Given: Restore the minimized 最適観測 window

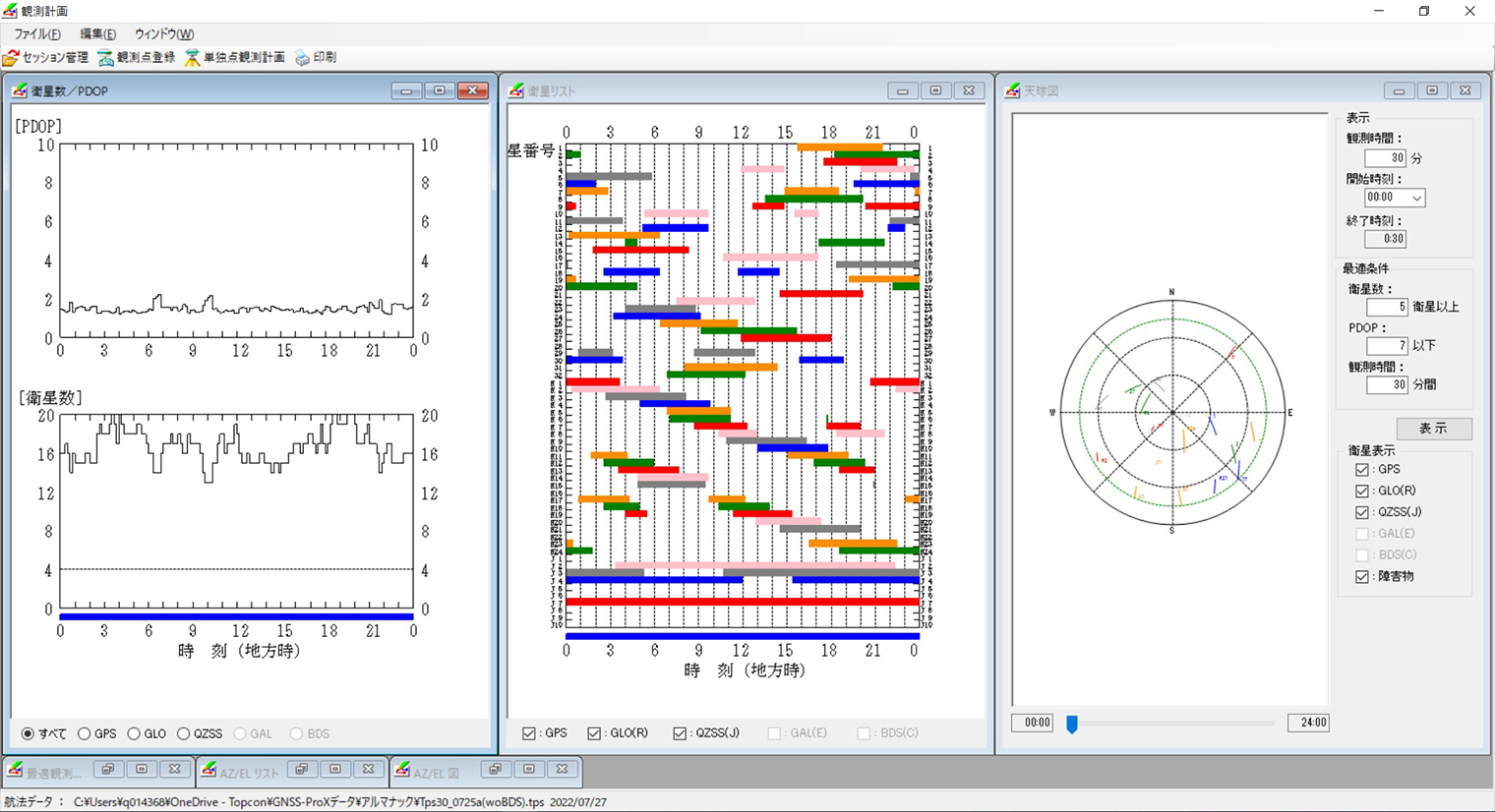Looking at the screenshot, I should [108, 769].
